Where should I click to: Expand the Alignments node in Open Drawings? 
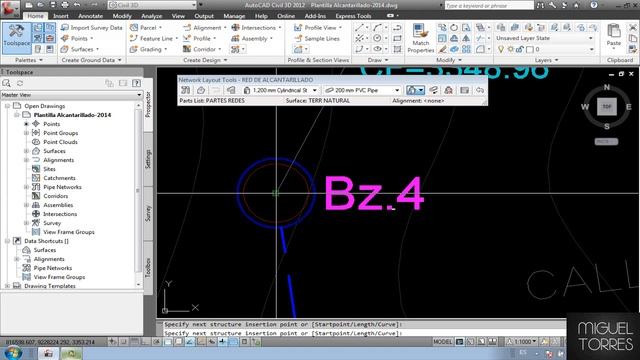(26, 160)
